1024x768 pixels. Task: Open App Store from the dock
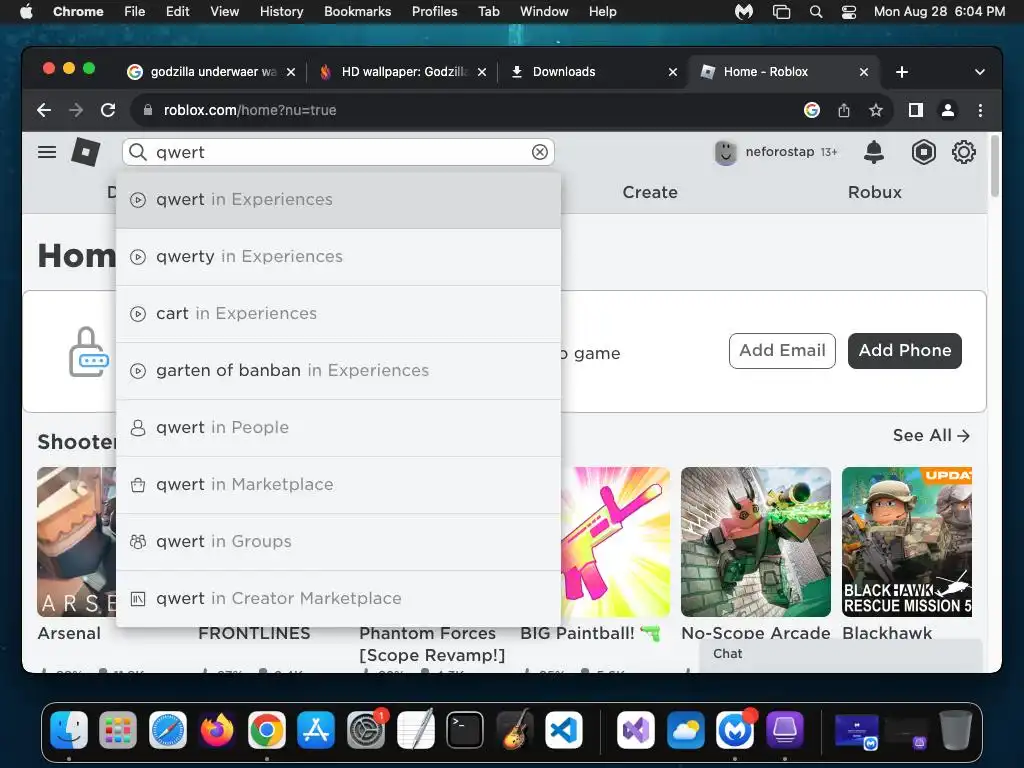click(316, 730)
